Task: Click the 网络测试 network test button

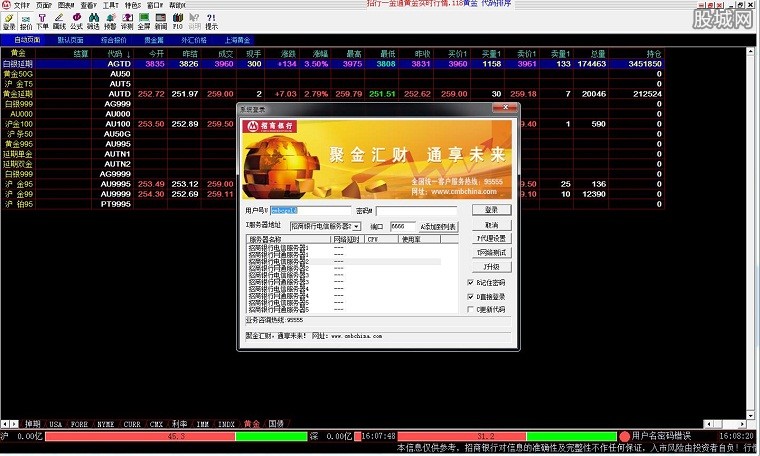Action: click(491, 252)
